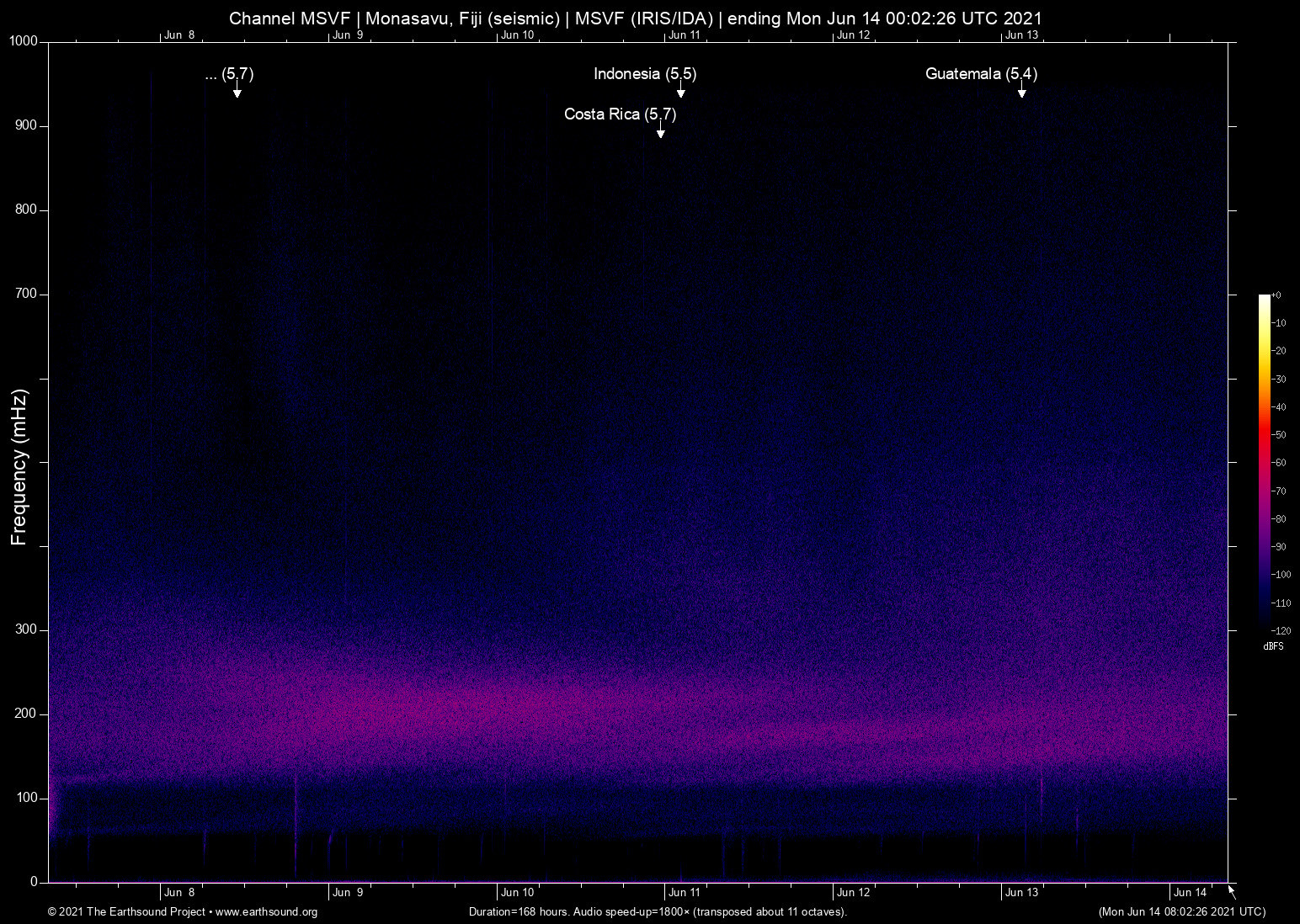The height and width of the screenshot is (924, 1300).
Task: Select the arrow marker under Guatemala (5.4)
Action: coord(1021,91)
